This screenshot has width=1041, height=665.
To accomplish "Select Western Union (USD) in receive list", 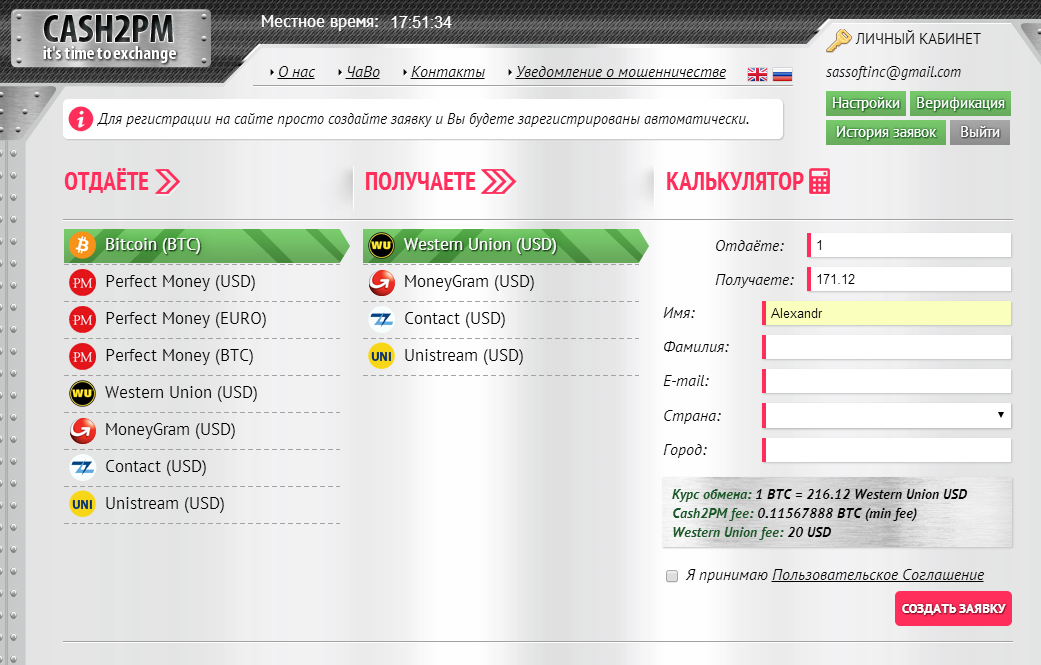I will pyautogui.click(x=505, y=246).
